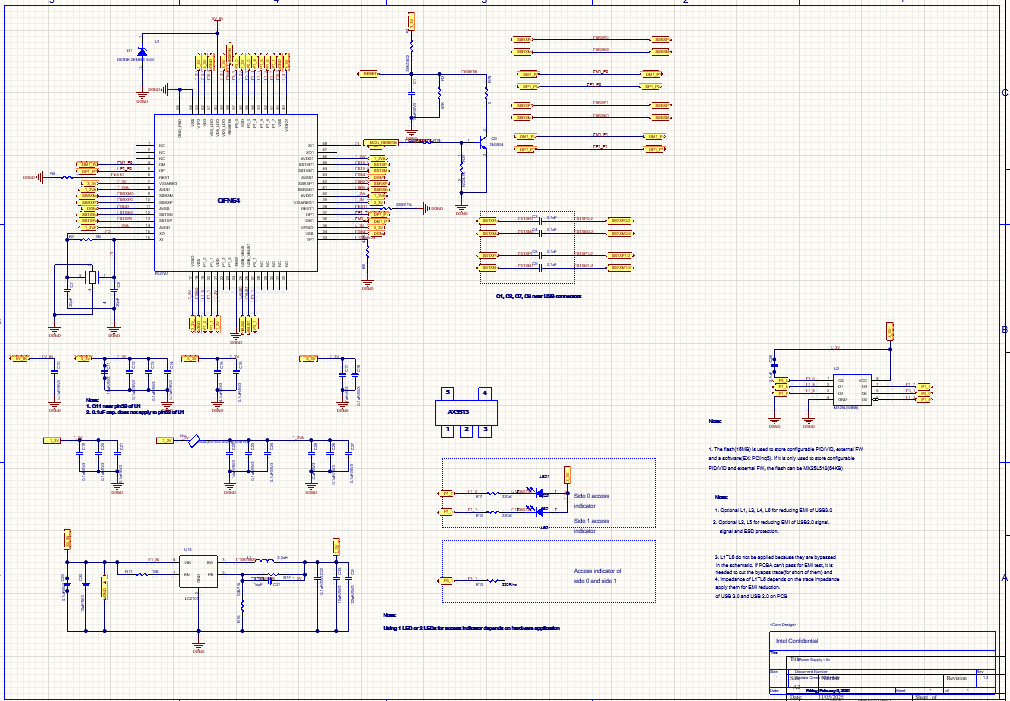
Task: Select pin box 3 on the 5-pin package
Action: tap(486, 430)
